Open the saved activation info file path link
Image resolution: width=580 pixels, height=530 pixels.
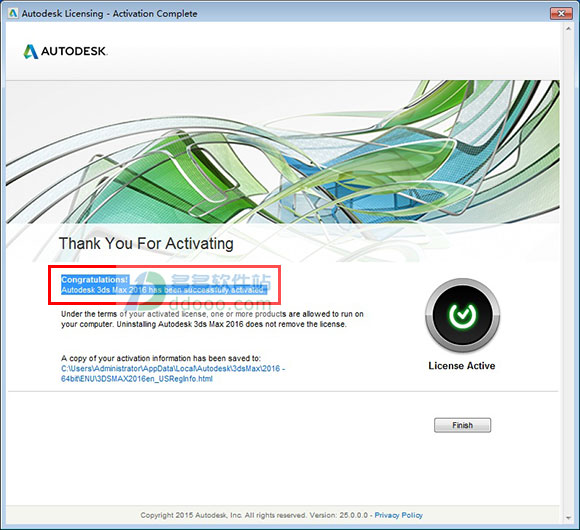pos(173,374)
